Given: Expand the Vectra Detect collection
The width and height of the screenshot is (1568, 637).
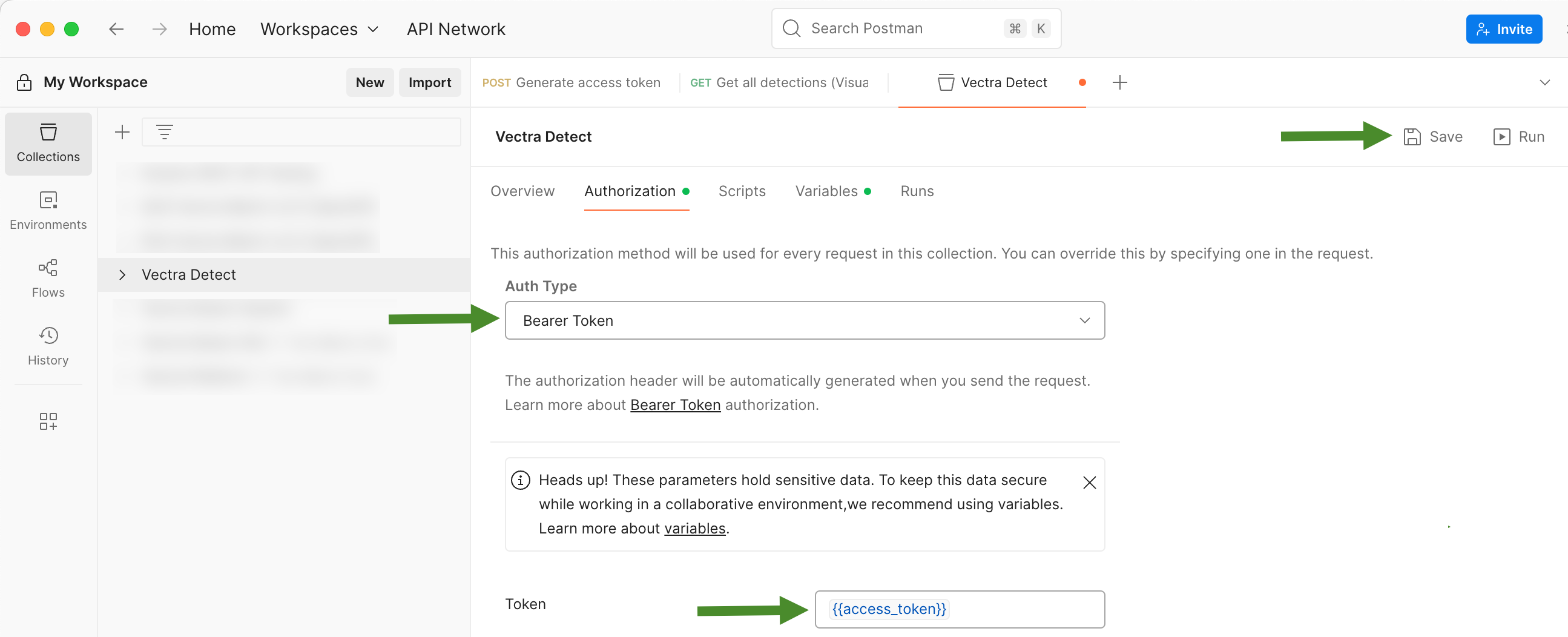Looking at the screenshot, I should [122, 274].
